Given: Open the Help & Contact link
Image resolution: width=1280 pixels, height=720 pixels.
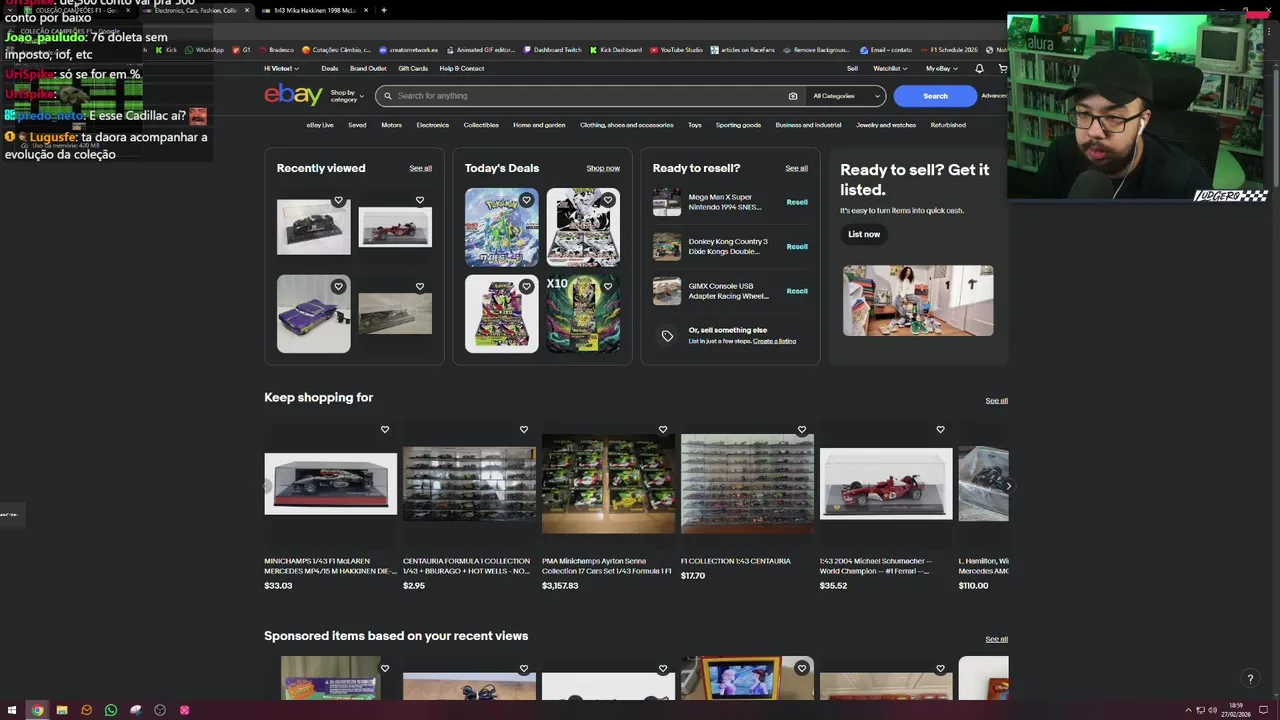Looking at the screenshot, I should [462, 69].
